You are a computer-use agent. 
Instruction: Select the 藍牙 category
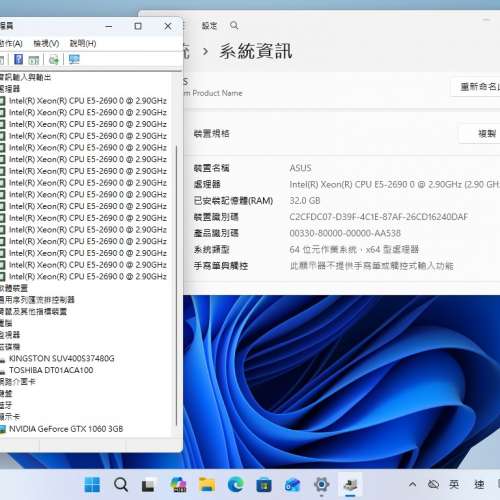6,405
